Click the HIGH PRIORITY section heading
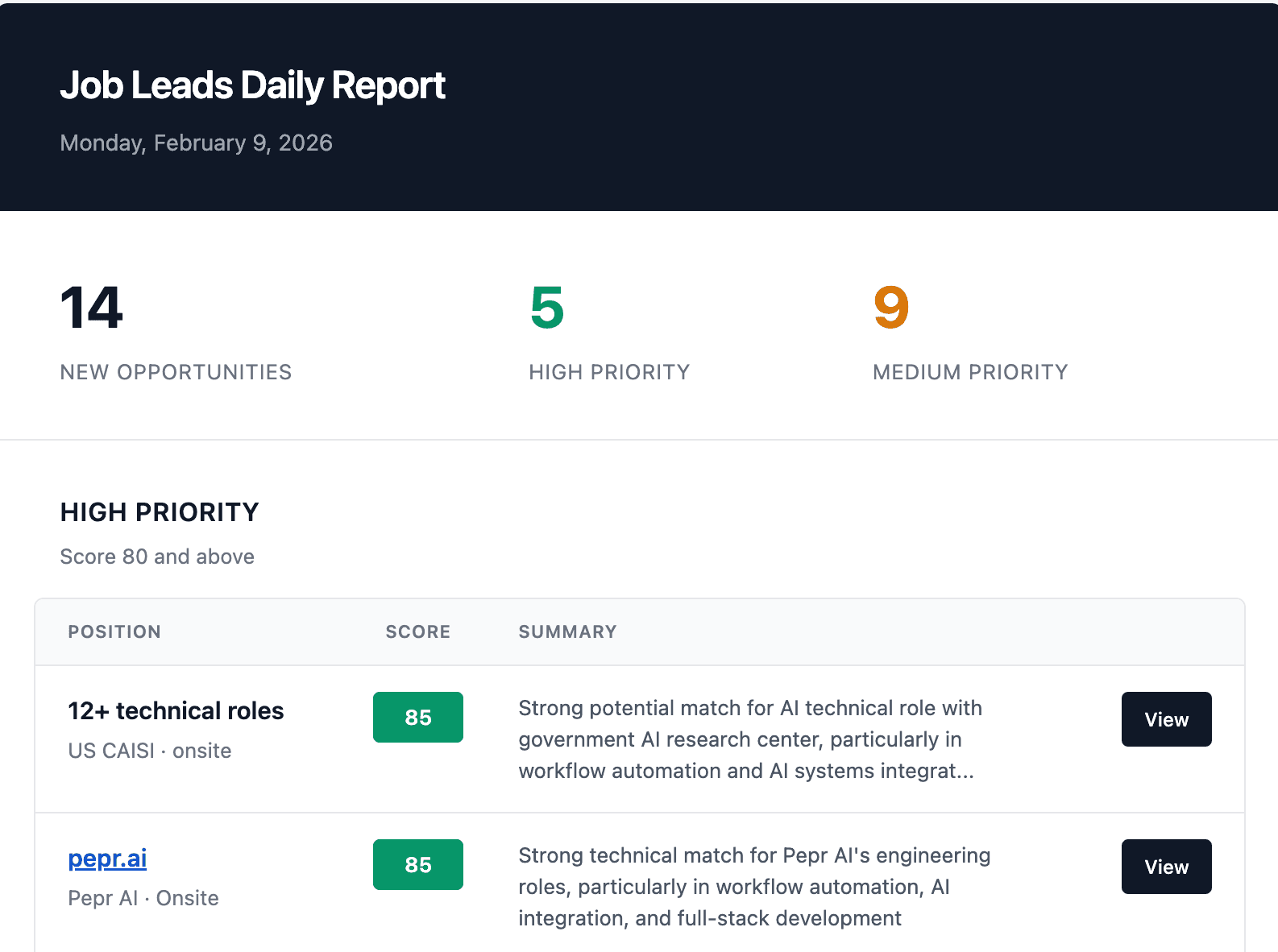 [x=159, y=512]
